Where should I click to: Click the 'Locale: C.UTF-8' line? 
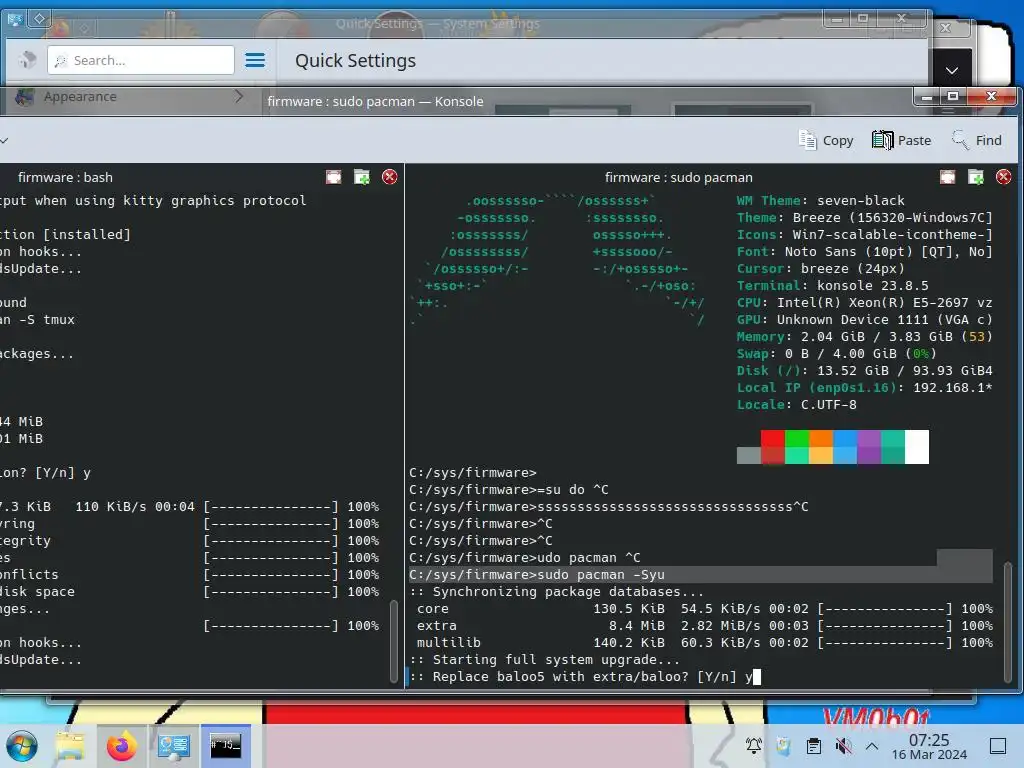click(797, 404)
